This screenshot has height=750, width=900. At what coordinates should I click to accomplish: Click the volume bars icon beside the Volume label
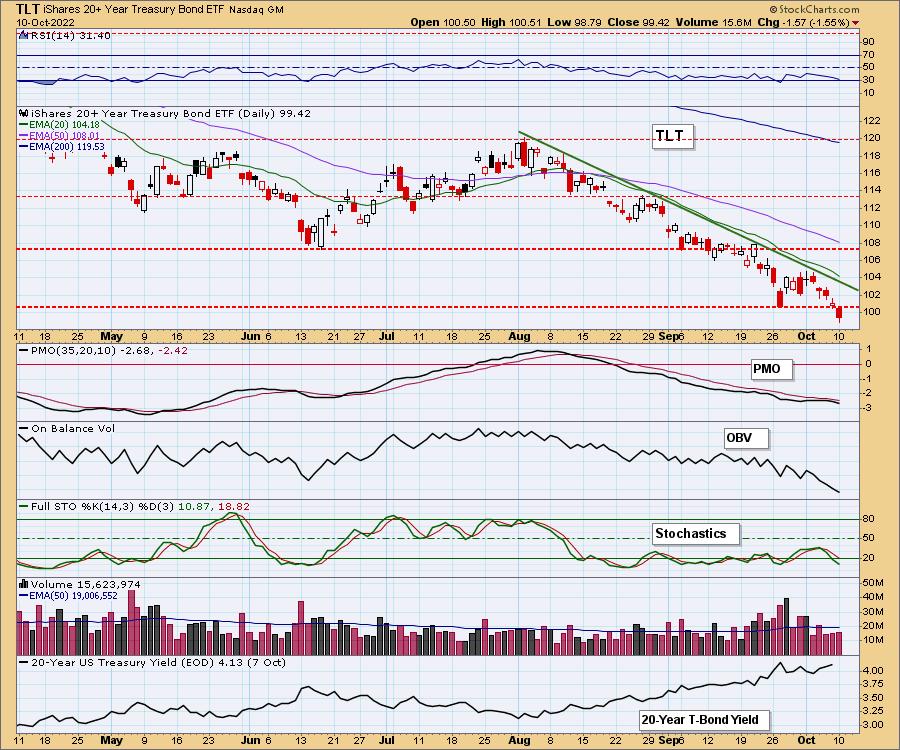pyautogui.click(x=24, y=584)
